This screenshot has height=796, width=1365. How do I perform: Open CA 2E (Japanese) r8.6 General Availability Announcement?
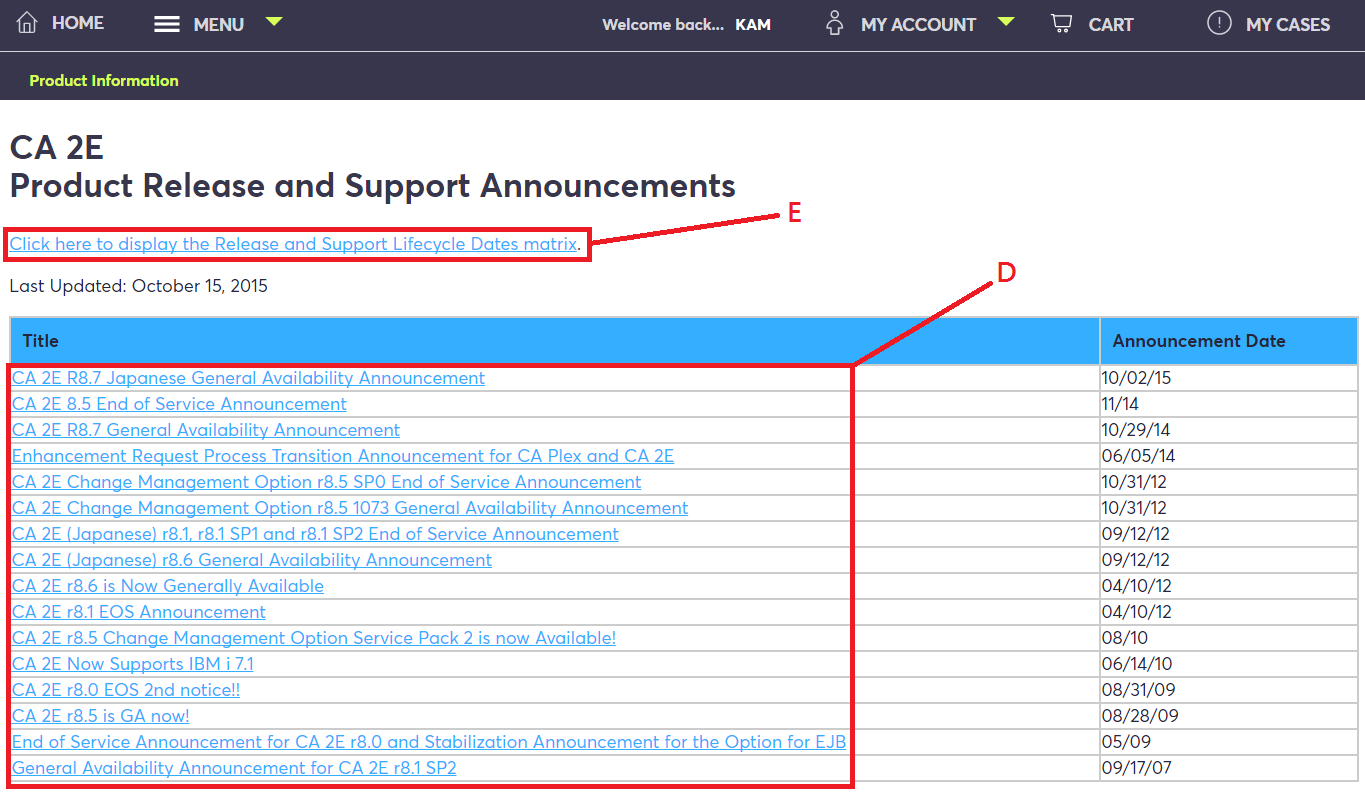[252, 560]
